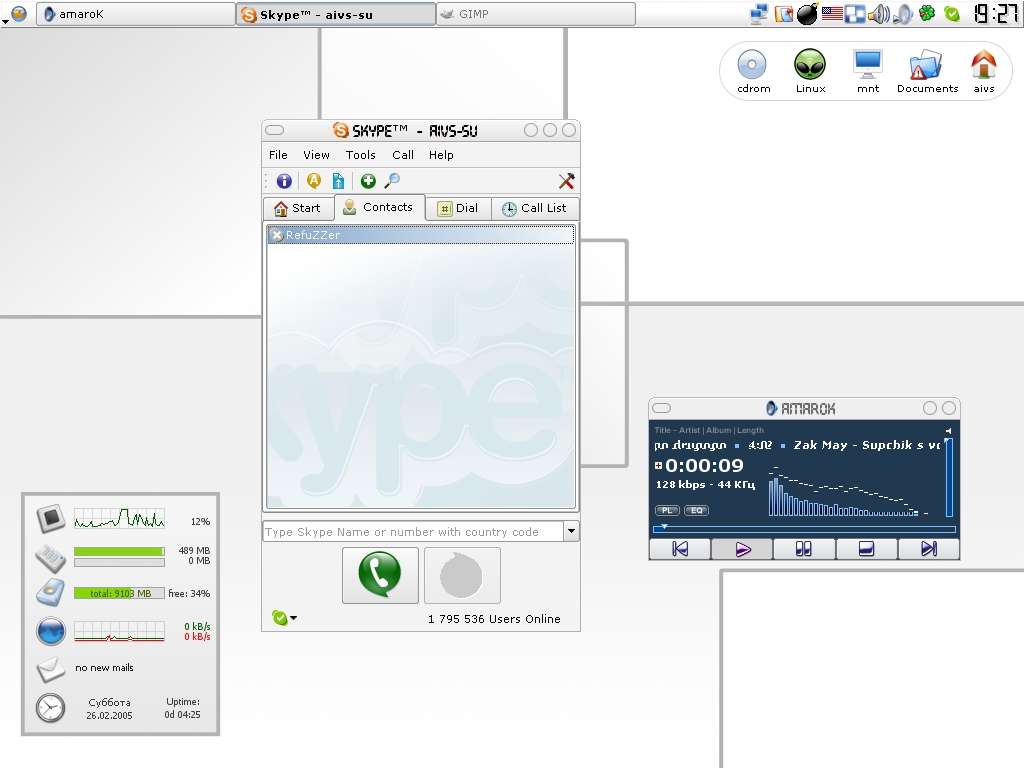Viewport: 1024px width, 768px height.
Task: Click the Skype green check tray icon
Action: click(x=952, y=14)
